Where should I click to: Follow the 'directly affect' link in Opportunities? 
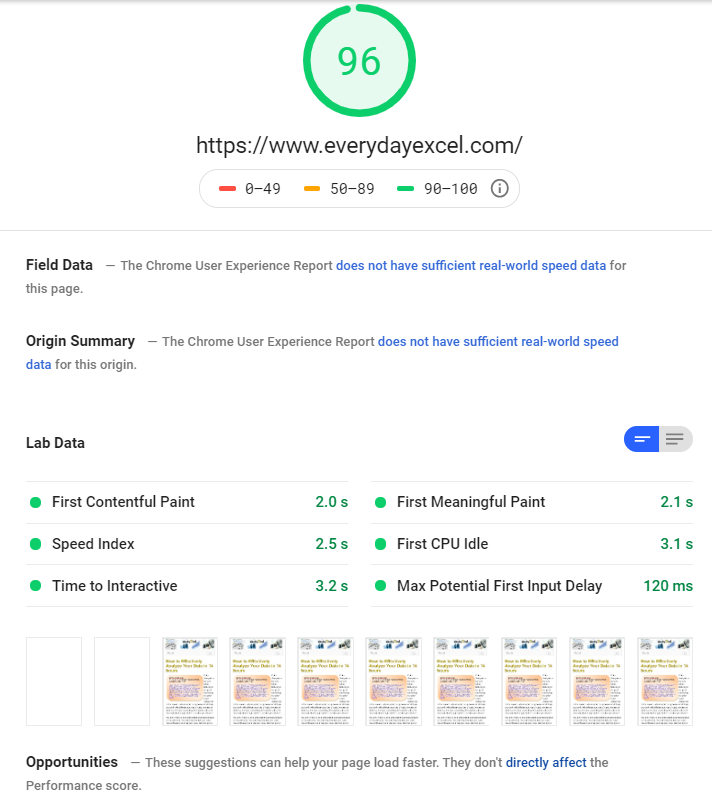[x=546, y=762]
